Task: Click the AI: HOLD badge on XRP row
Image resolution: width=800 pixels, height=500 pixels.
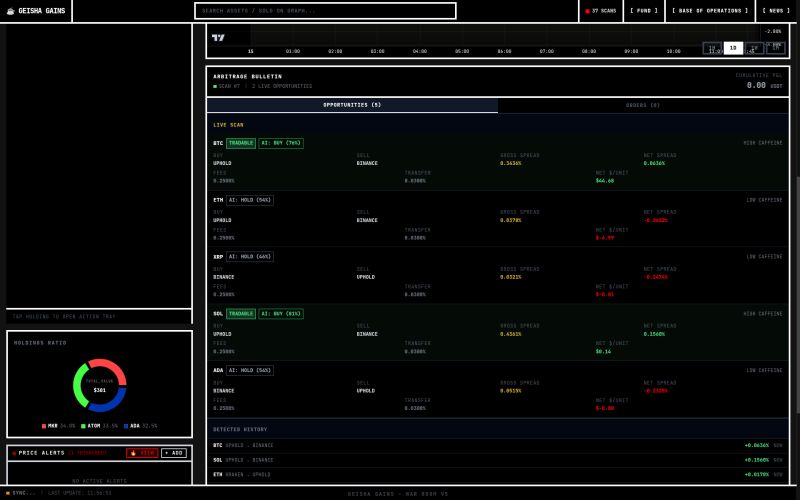Action: tap(249, 257)
